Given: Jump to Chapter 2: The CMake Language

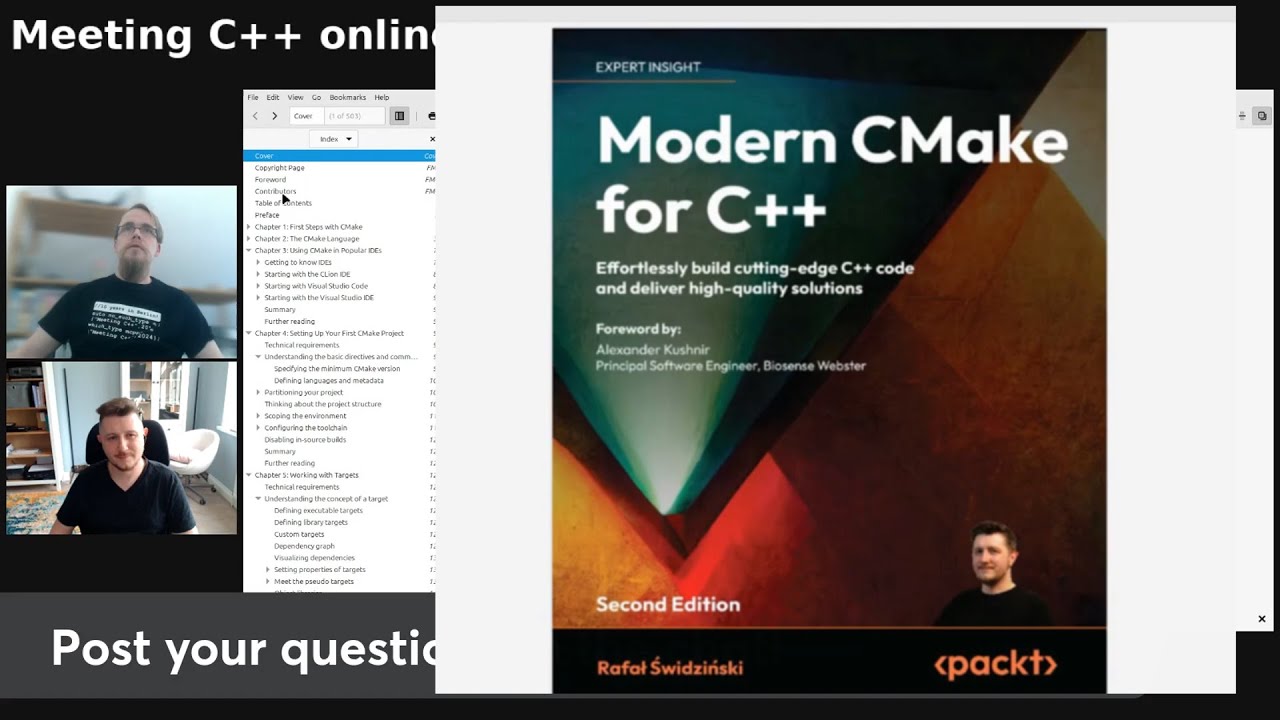Looking at the screenshot, I should [x=307, y=239].
